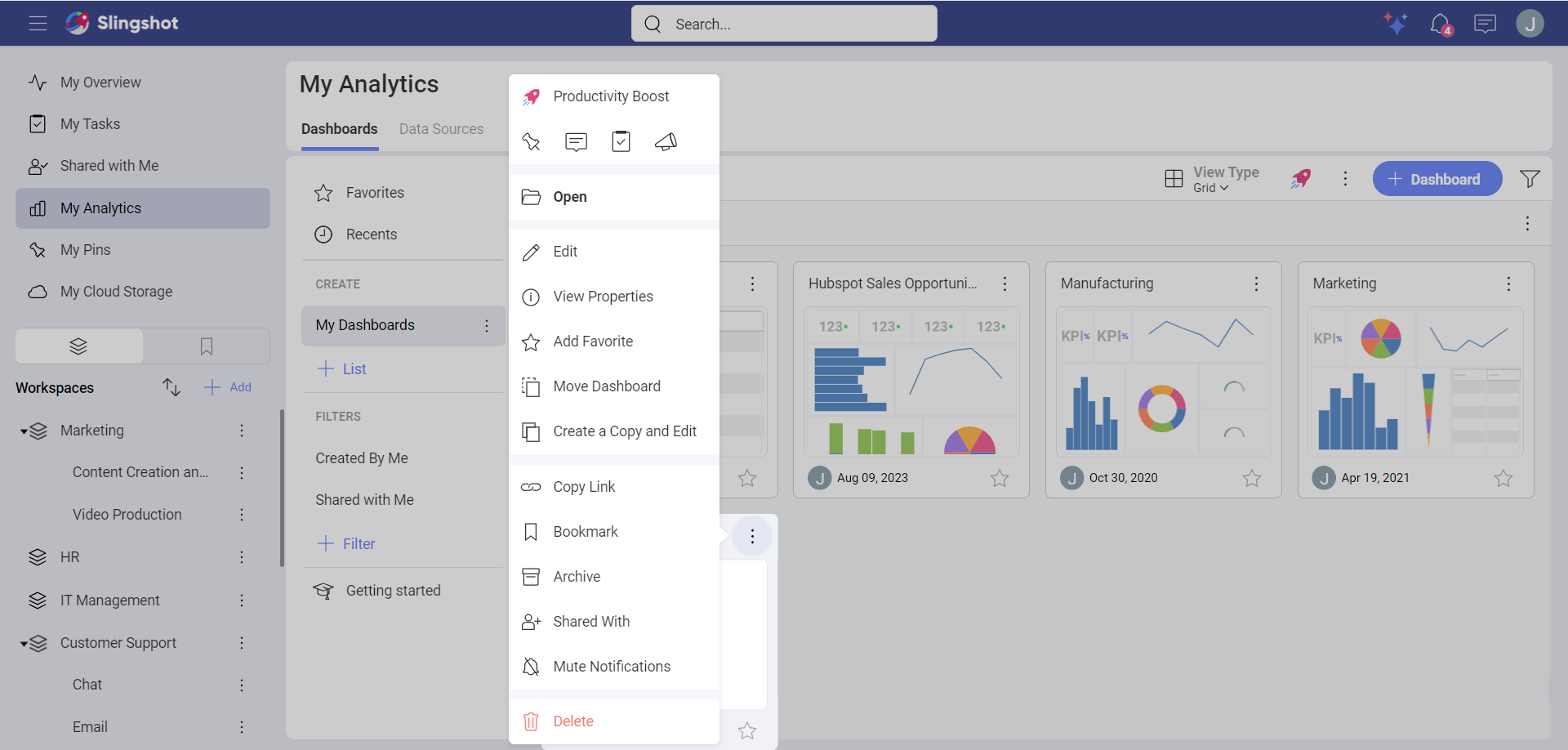This screenshot has width=1568, height=750.
Task: Open the hamburger navigation menu
Action: [38, 23]
